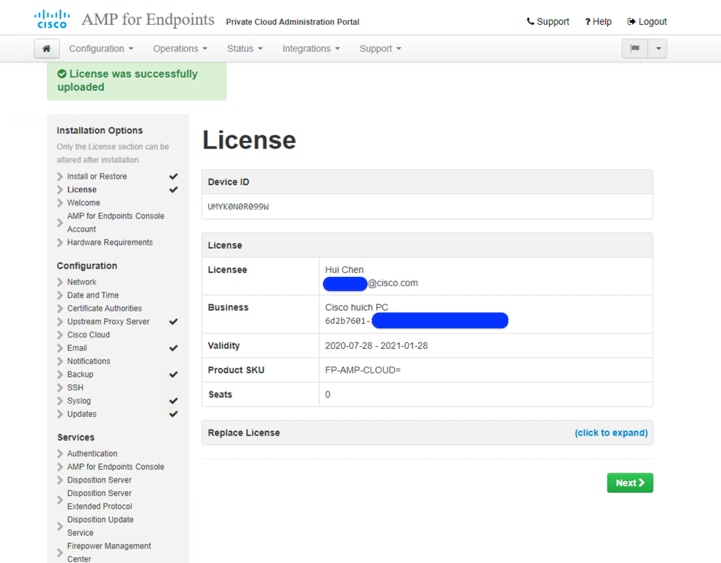
Task: Click the home icon button
Action: 46,49
